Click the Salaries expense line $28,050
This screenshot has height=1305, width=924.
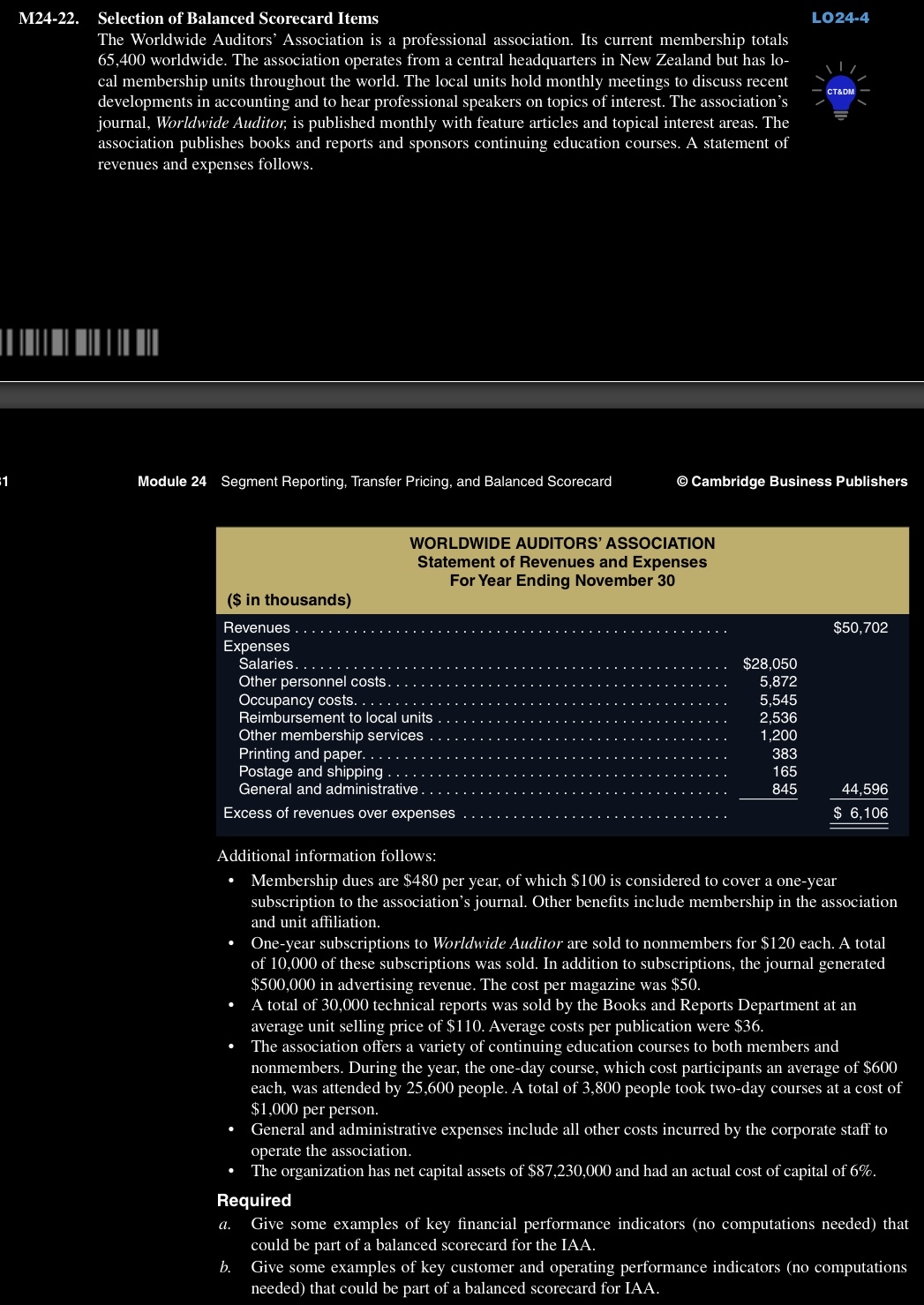pos(770,662)
